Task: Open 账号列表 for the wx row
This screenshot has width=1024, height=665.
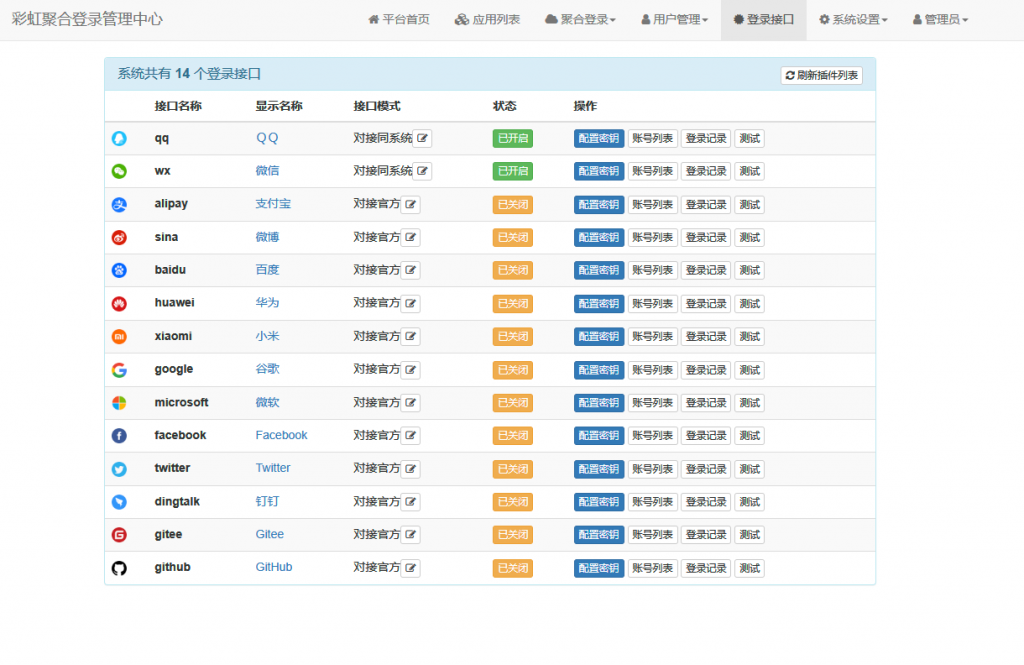Action: pyautogui.click(x=652, y=171)
